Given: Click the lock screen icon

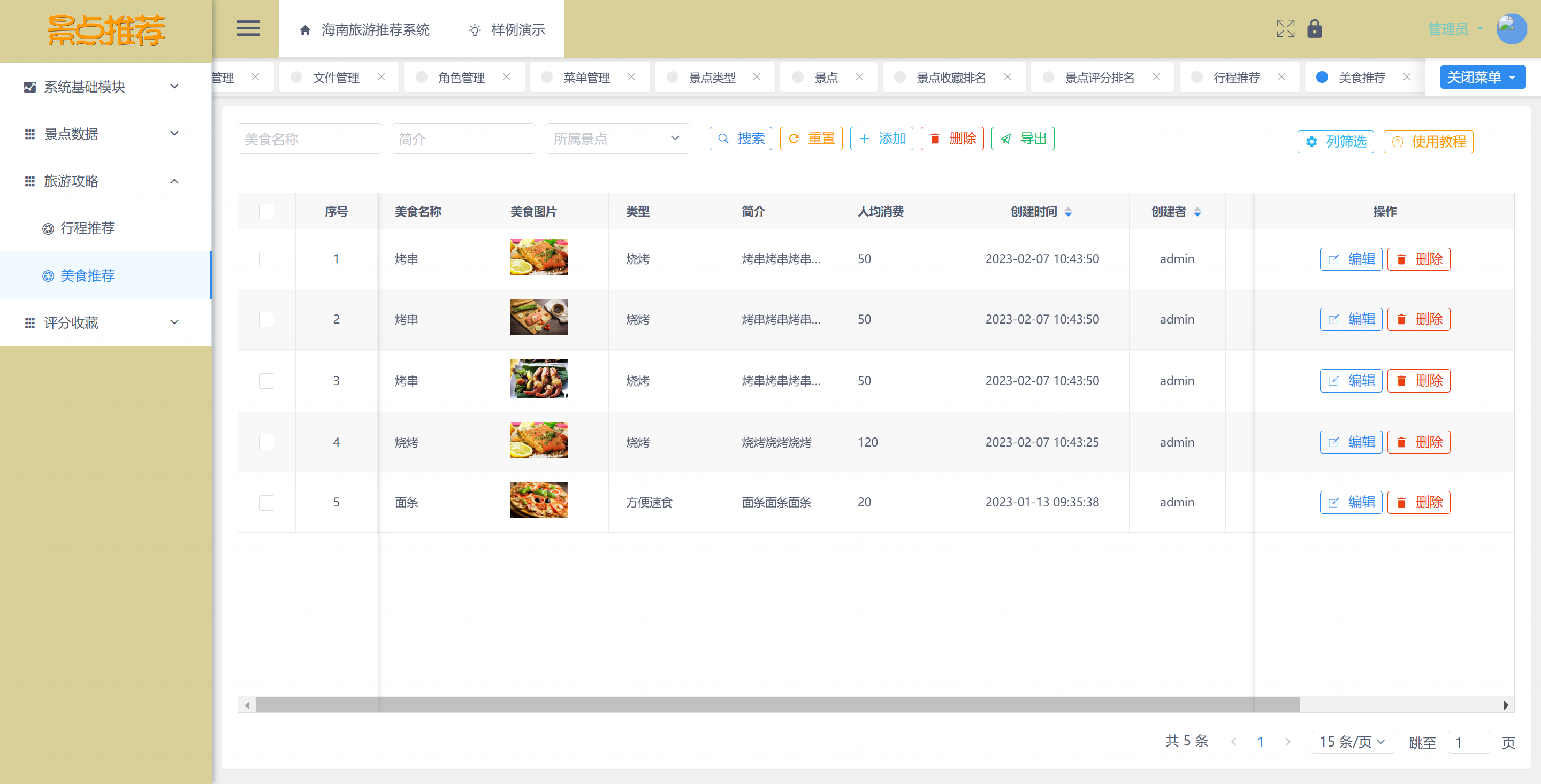Looking at the screenshot, I should tap(1314, 28).
